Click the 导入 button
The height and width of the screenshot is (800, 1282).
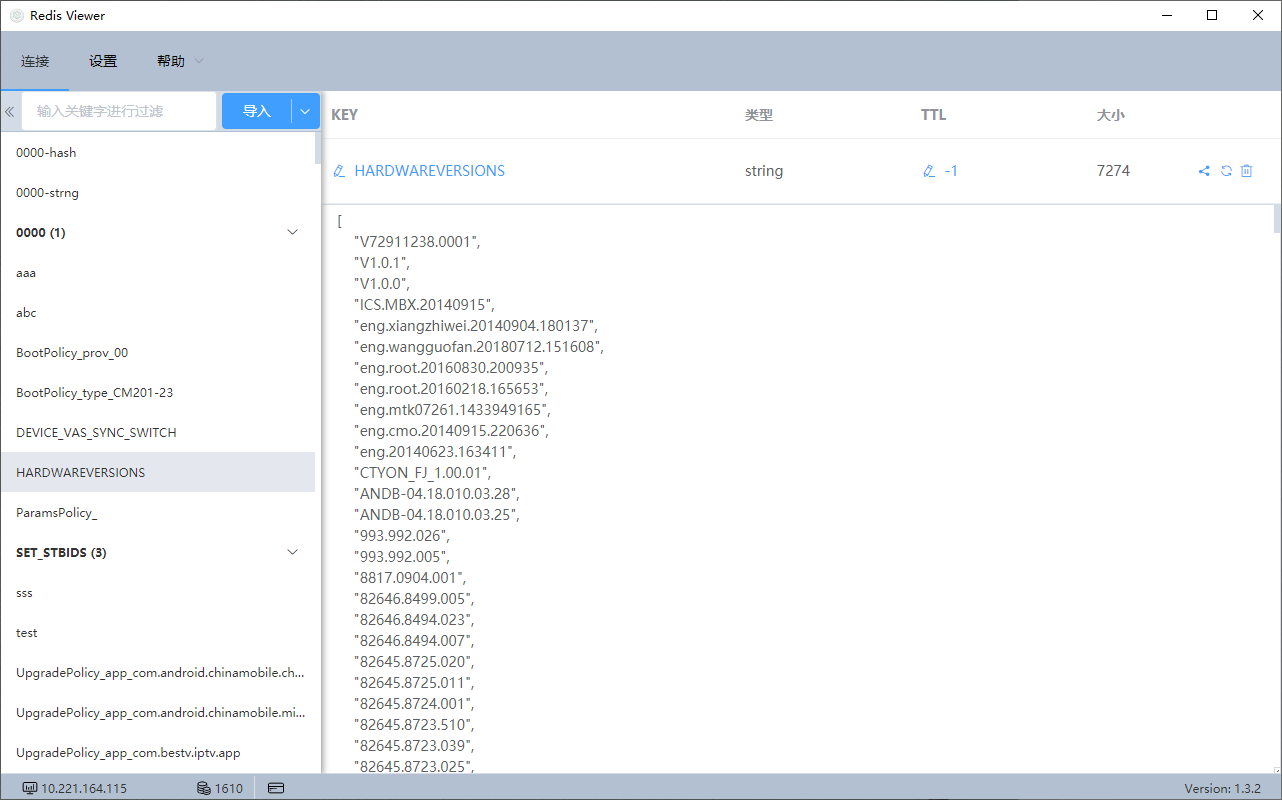pyautogui.click(x=257, y=111)
